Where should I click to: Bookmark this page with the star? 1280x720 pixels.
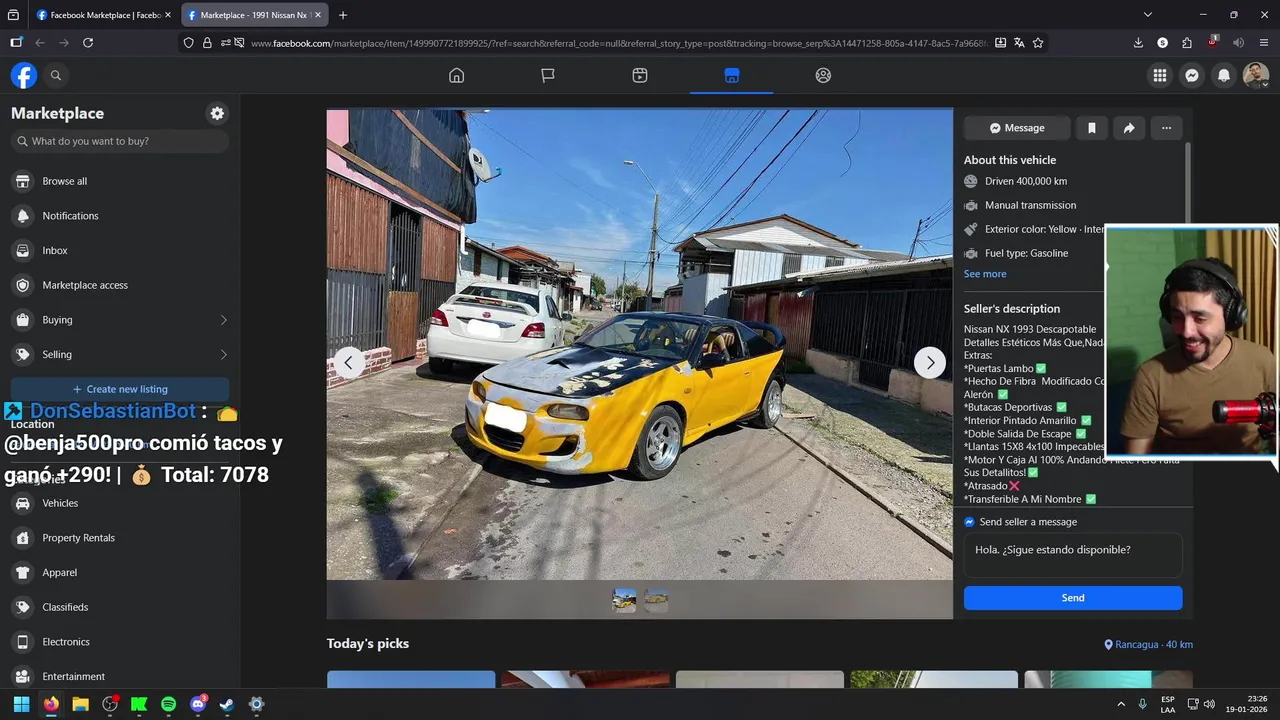(x=1038, y=43)
